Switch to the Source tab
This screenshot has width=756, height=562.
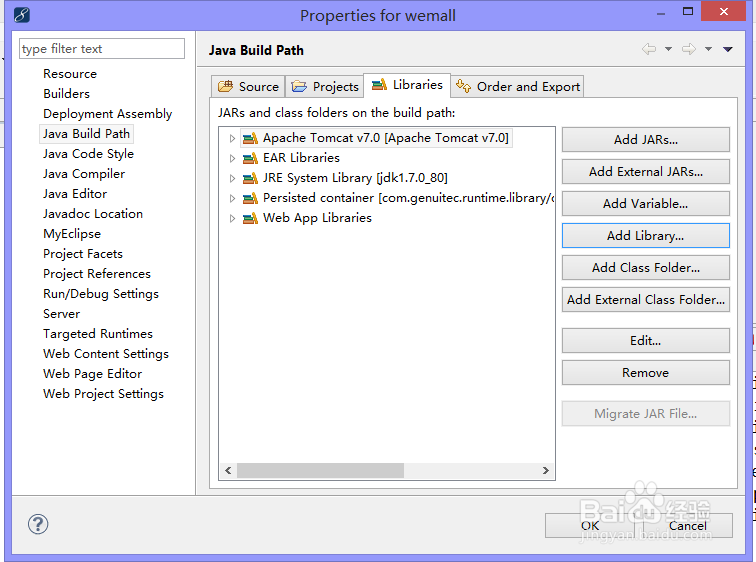(x=249, y=87)
